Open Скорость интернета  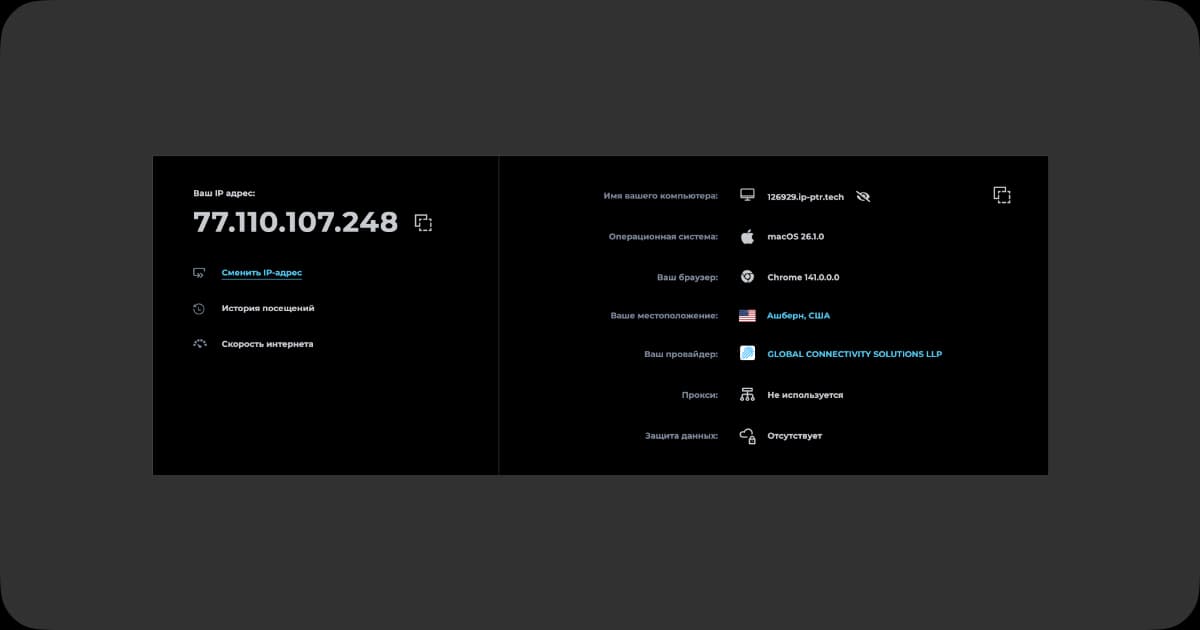click(267, 344)
